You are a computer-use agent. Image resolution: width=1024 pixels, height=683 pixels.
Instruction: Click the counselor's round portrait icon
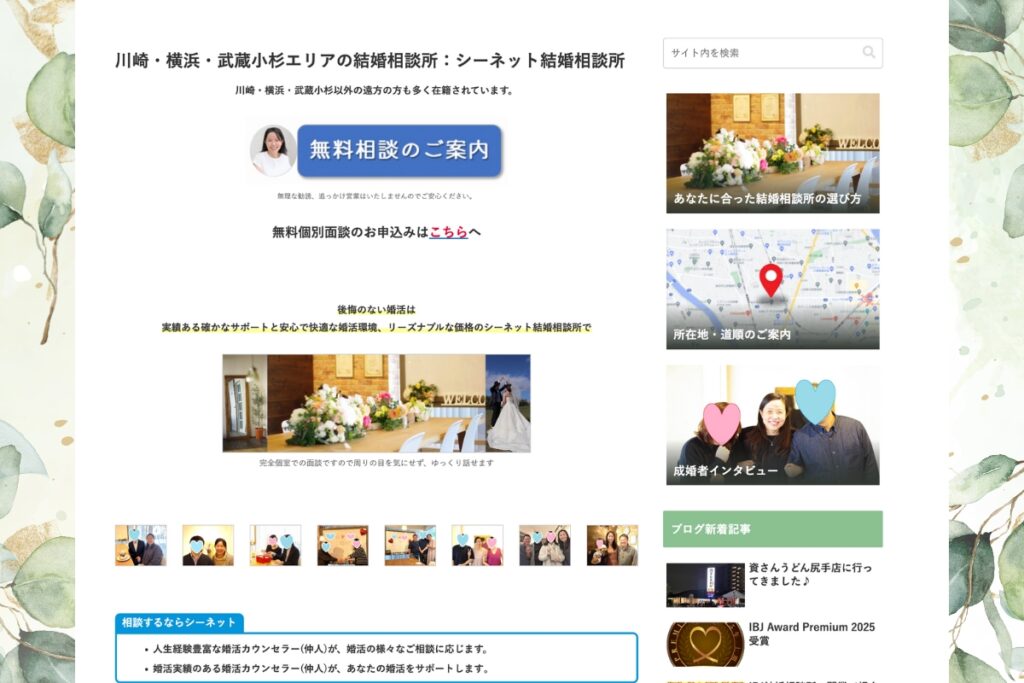(x=272, y=151)
